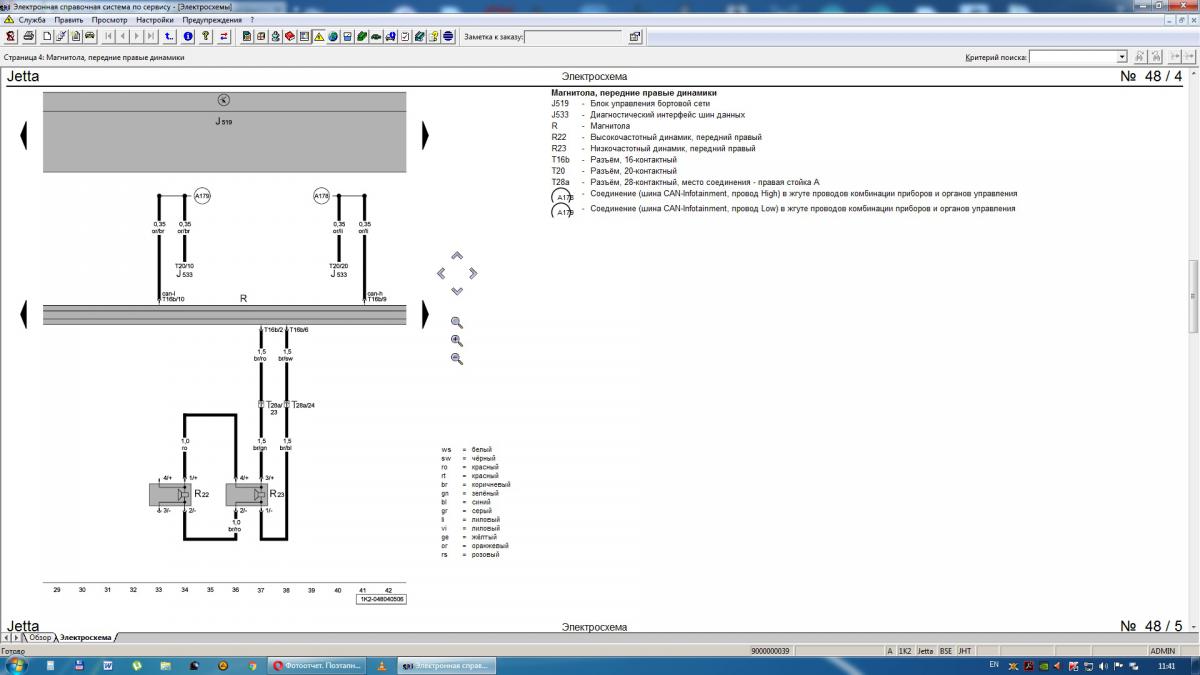Open the Служба menu
1200x675 pixels.
(32, 19)
